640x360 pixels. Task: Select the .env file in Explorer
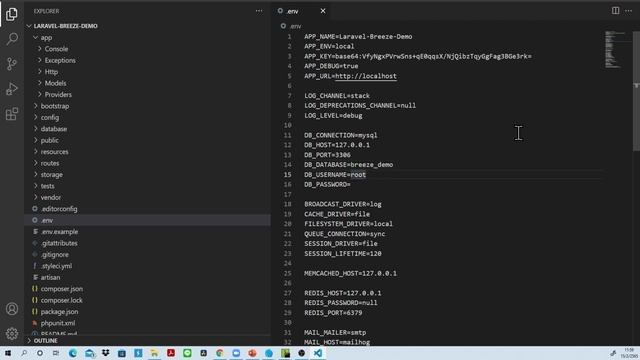click(147, 220)
